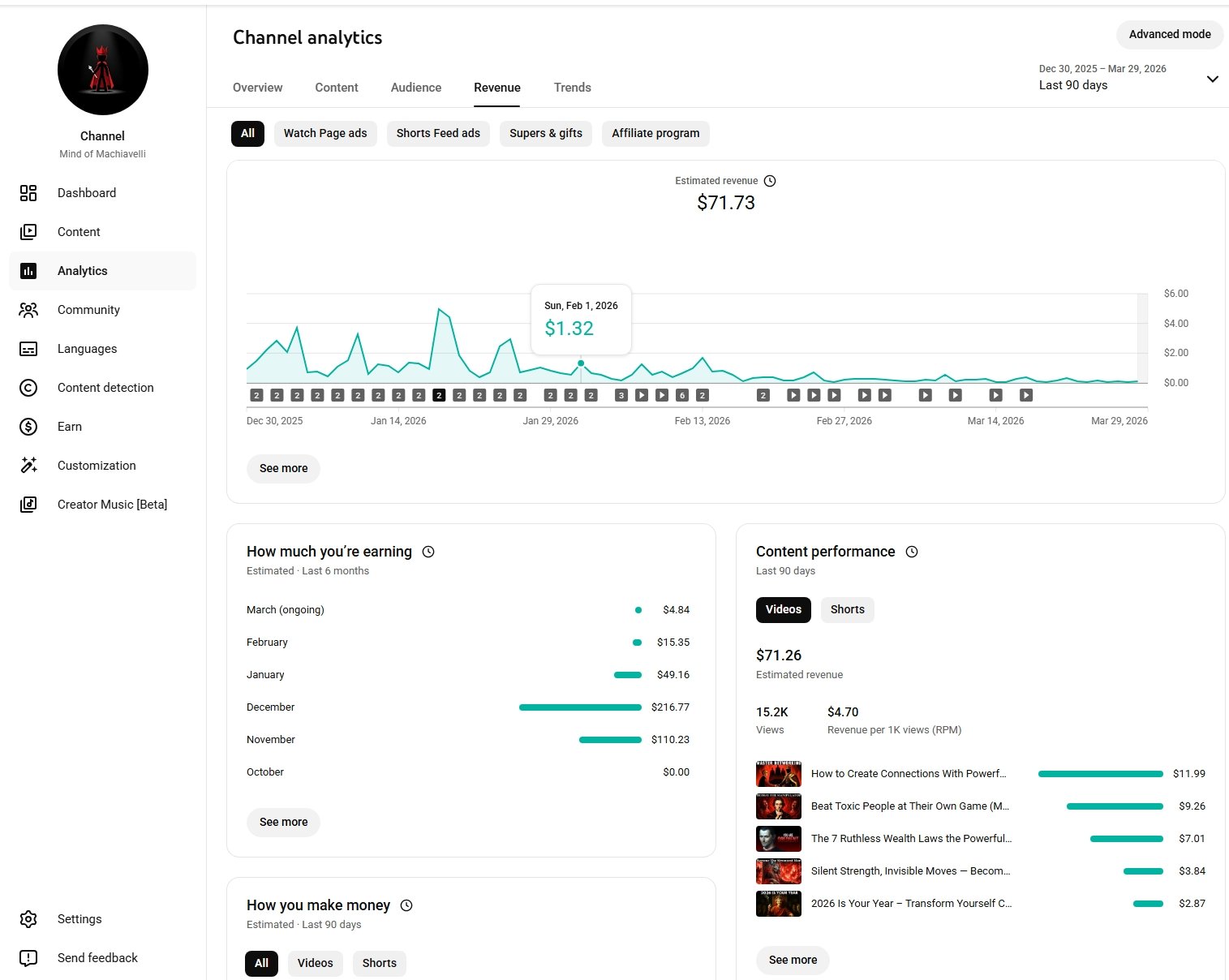Click the highlighted black video marker on timeline
The image size is (1229, 980).
tap(439, 396)
